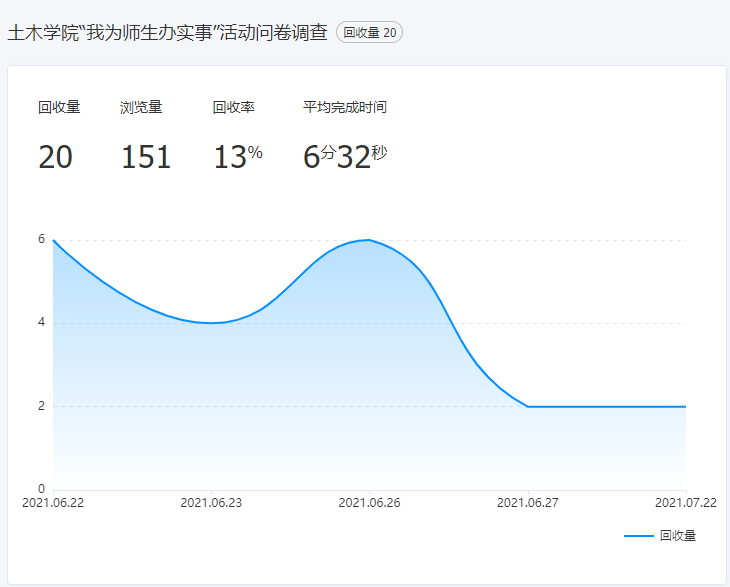The height and width of the screenshot is (587, 730).
Task: Click the line's starting point at 2021.06.22
Action: click(54, 240)
